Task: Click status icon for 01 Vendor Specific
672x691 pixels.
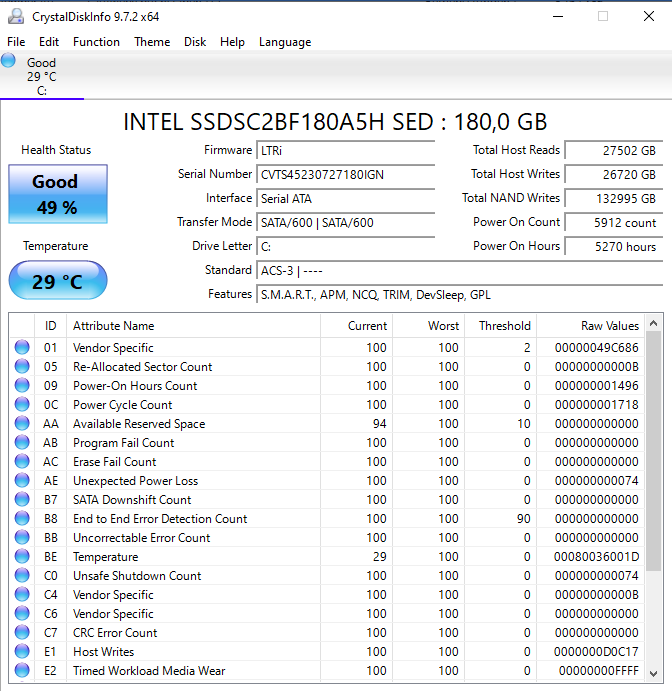Action: [22, 347]
